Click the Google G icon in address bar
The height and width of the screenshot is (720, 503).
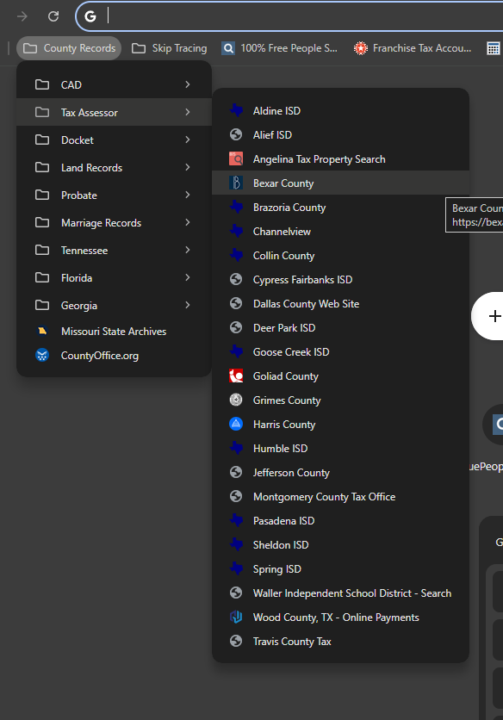tap(90, 17)
